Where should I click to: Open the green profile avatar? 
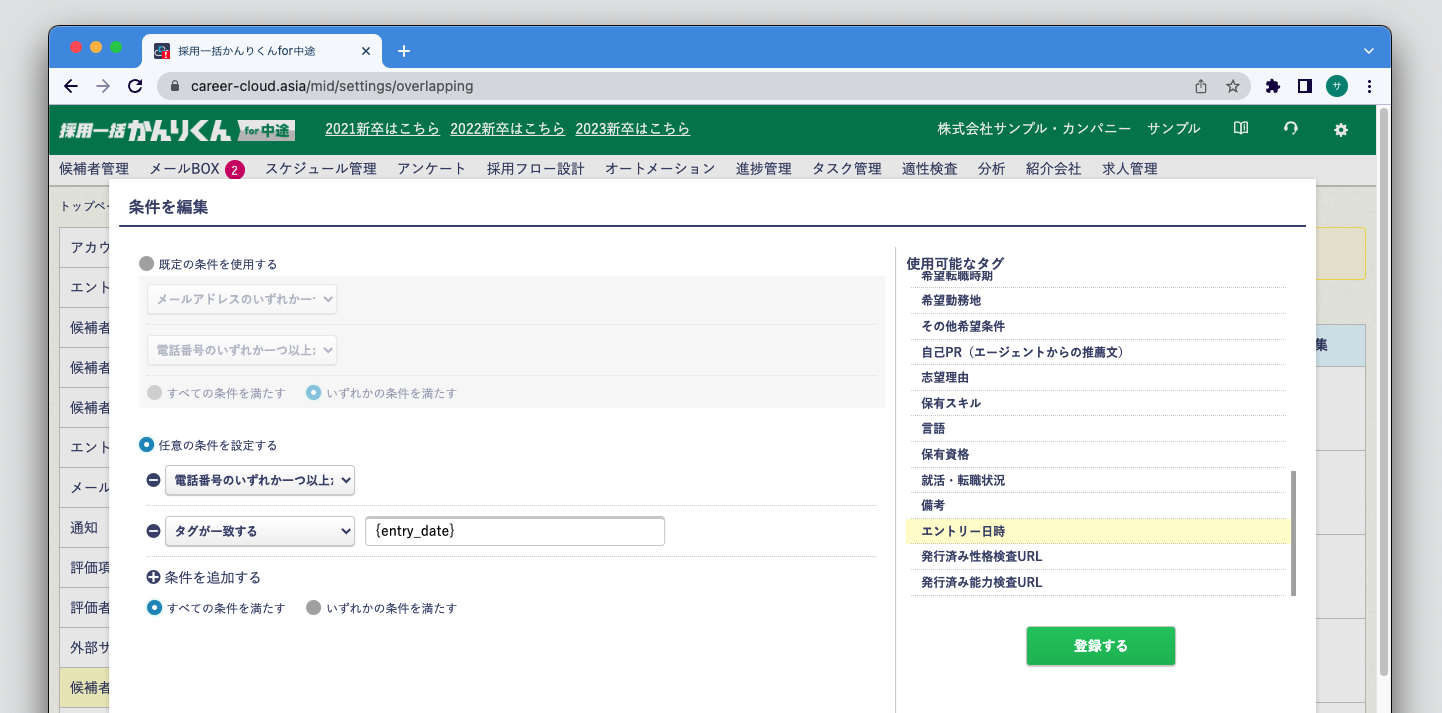pyautogui.click(x=1337, y=86)
